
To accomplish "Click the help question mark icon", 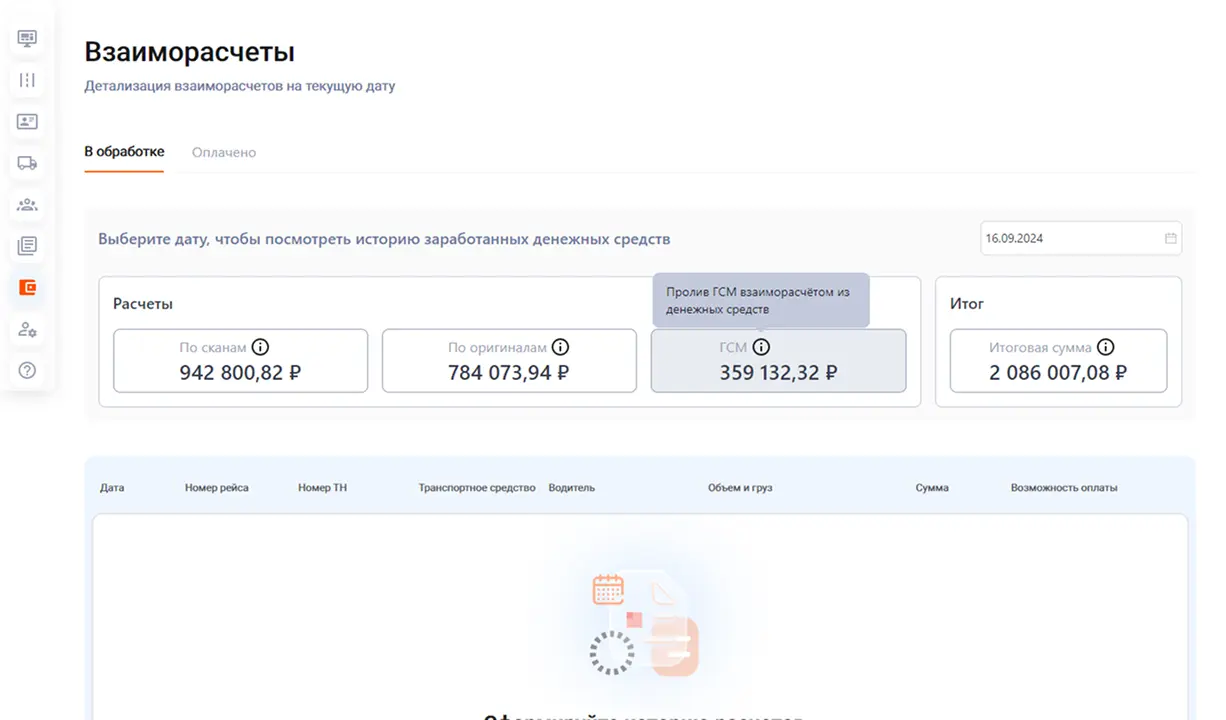I will (x=27, y=370).
